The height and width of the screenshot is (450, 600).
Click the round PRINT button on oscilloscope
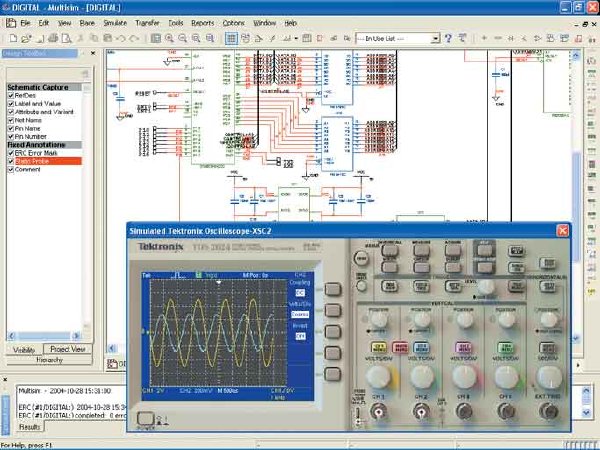360,259
